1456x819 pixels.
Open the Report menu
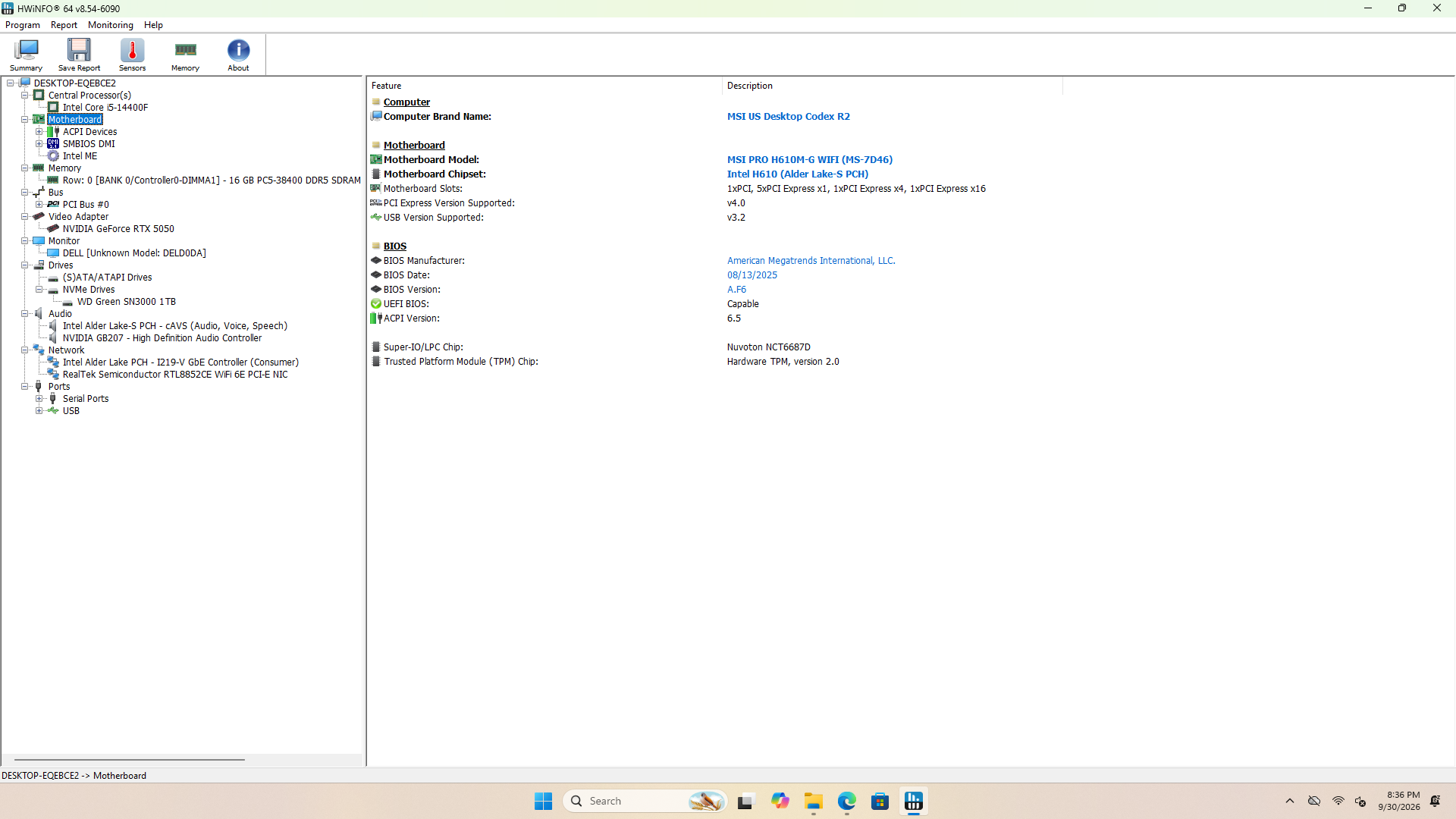pos(64,25)
